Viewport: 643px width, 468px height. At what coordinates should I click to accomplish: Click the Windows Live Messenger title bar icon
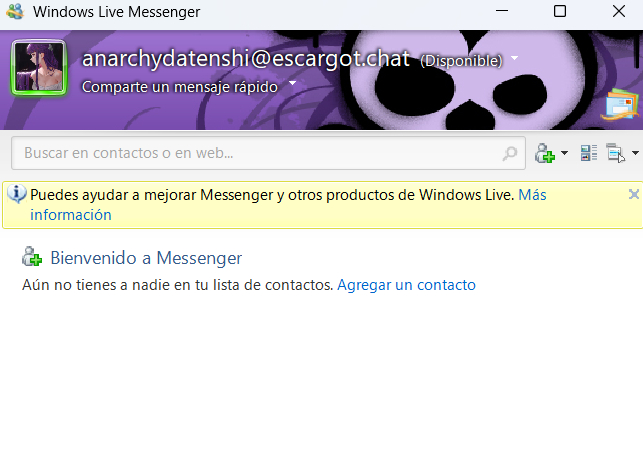click(x=14, y=12)
